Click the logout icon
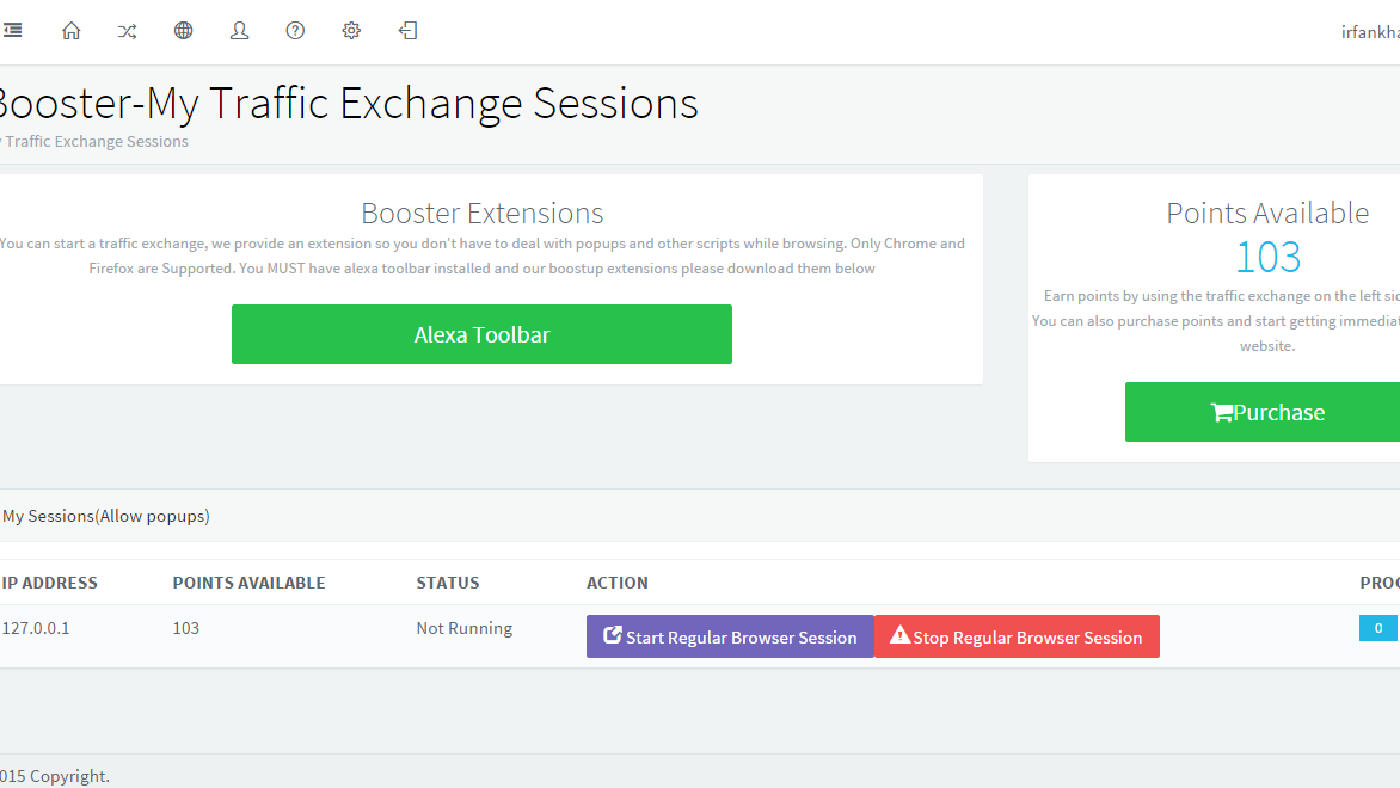Image resolution: width=1400 pixels, height=788 pixels. click(408, 31)
